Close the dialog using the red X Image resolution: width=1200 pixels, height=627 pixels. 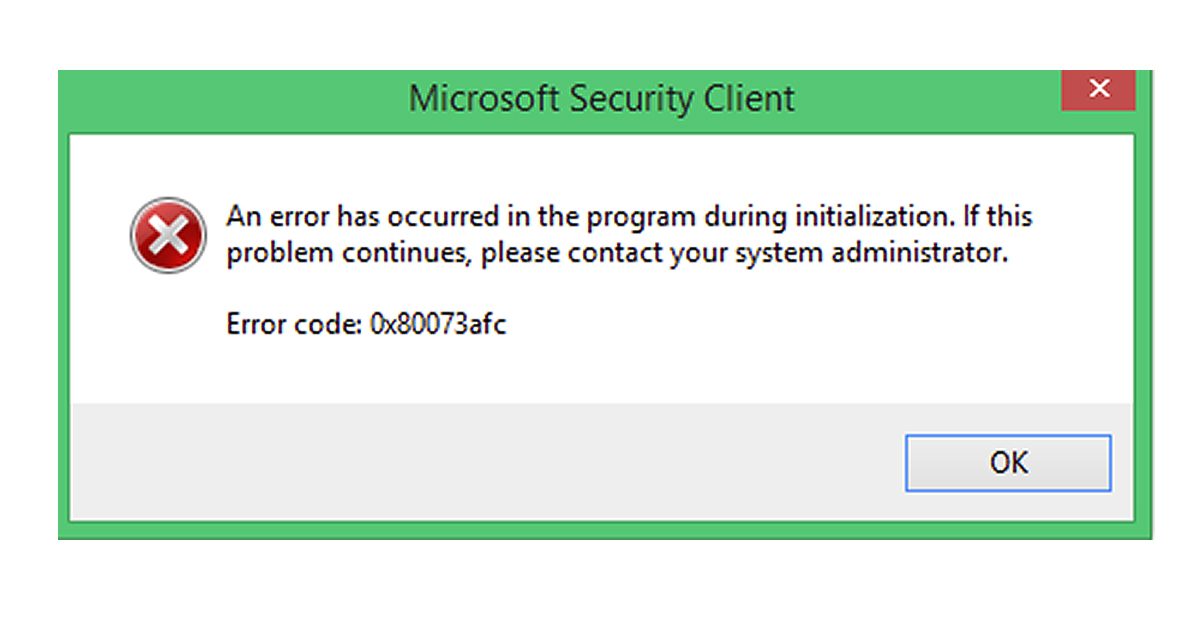[x=1099, y=89]
